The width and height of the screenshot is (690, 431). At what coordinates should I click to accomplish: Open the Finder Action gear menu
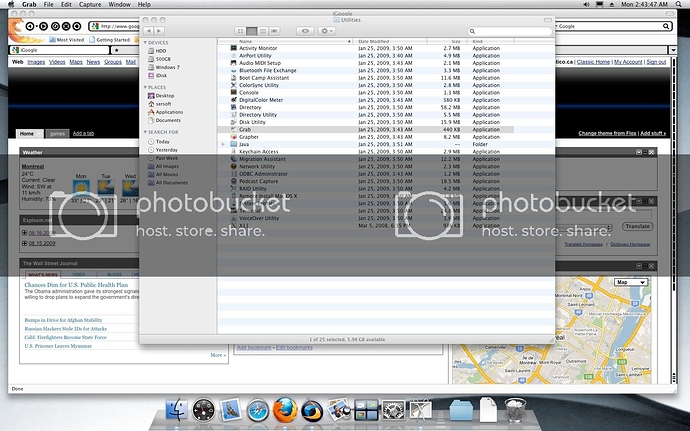coord(327,31)
